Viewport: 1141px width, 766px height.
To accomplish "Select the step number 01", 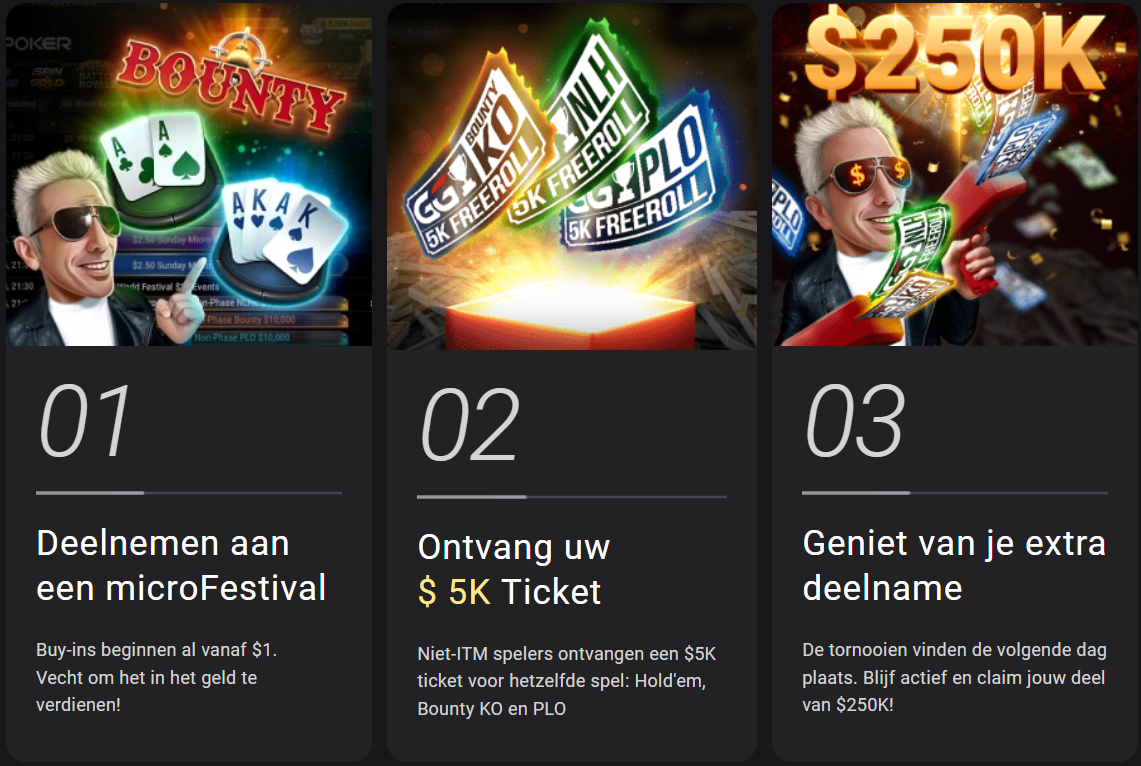I will pos(85,420).
